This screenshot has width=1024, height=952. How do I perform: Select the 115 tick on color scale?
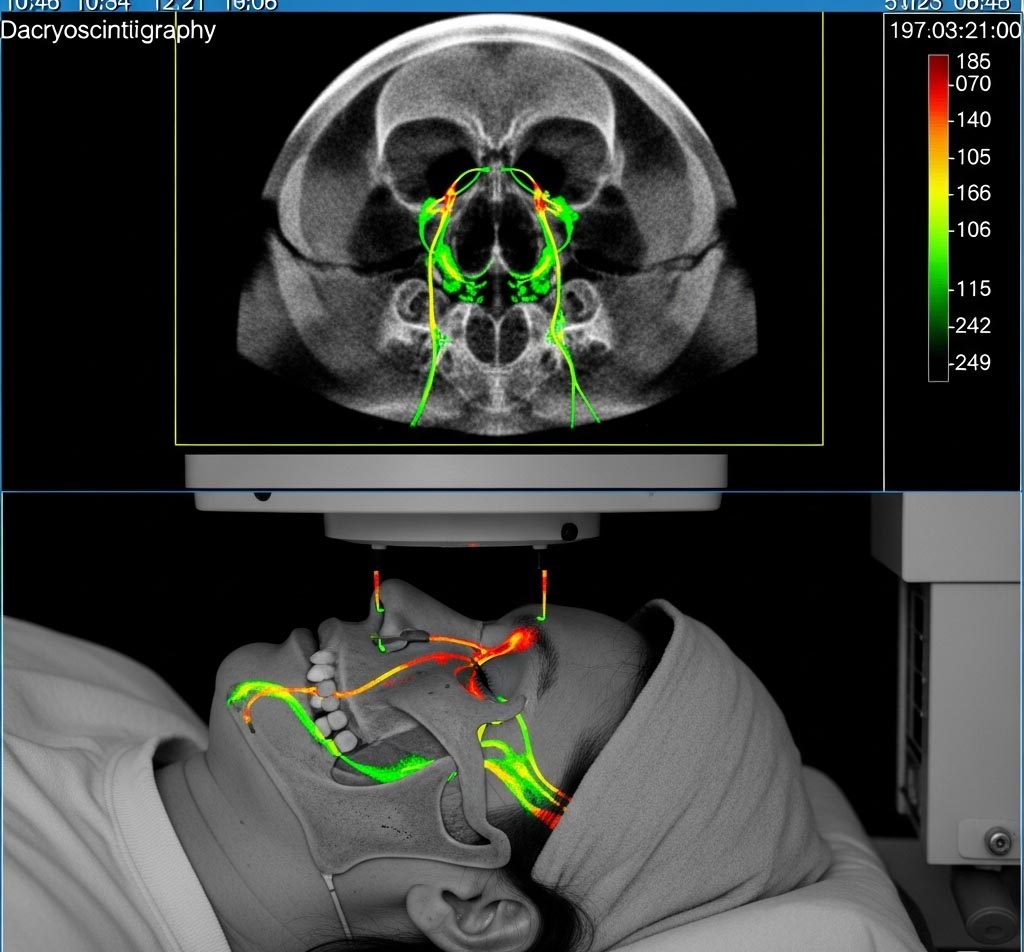(x=973, y=289)
